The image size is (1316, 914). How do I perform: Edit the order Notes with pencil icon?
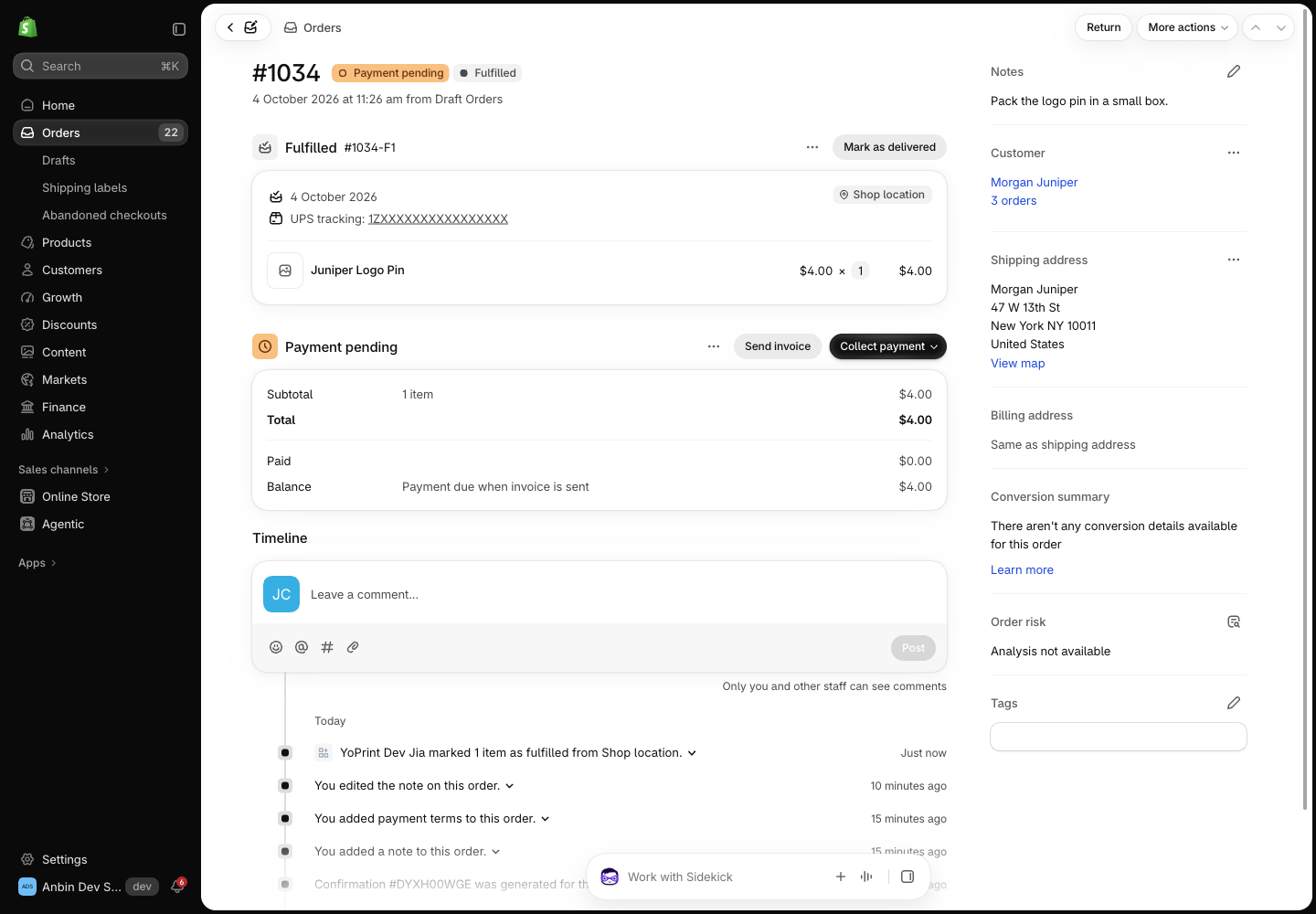pyautogui.click(x=1234, y=71)
